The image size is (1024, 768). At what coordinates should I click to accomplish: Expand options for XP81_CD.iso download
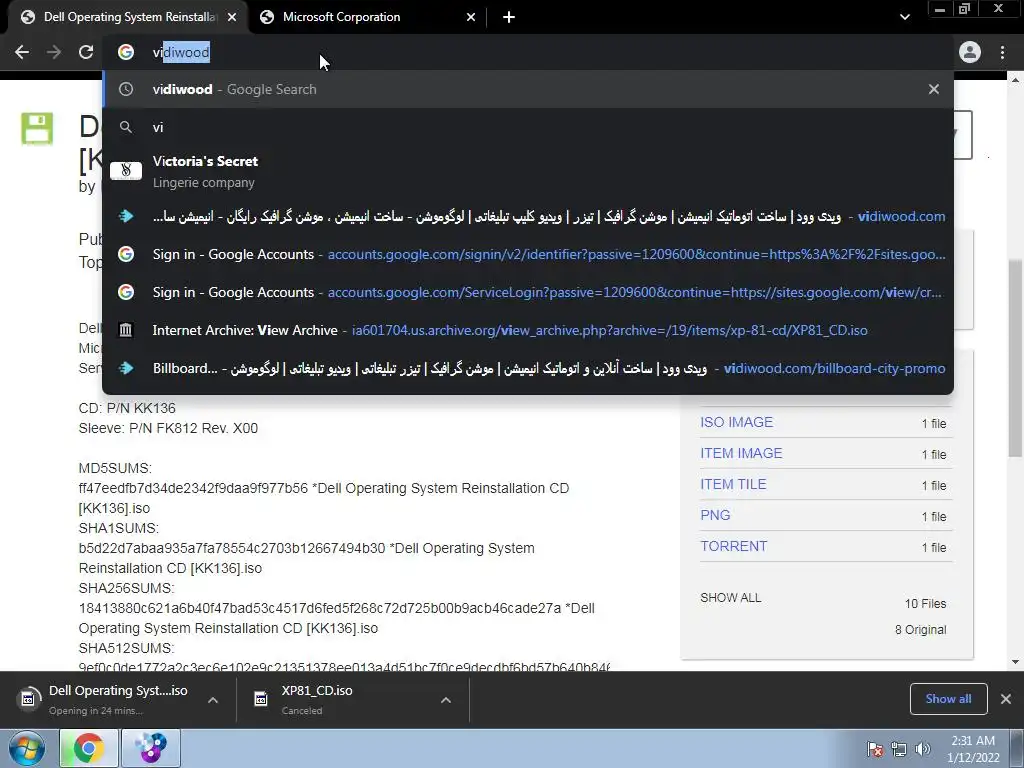pyautogui.click(x=446, y=700)
